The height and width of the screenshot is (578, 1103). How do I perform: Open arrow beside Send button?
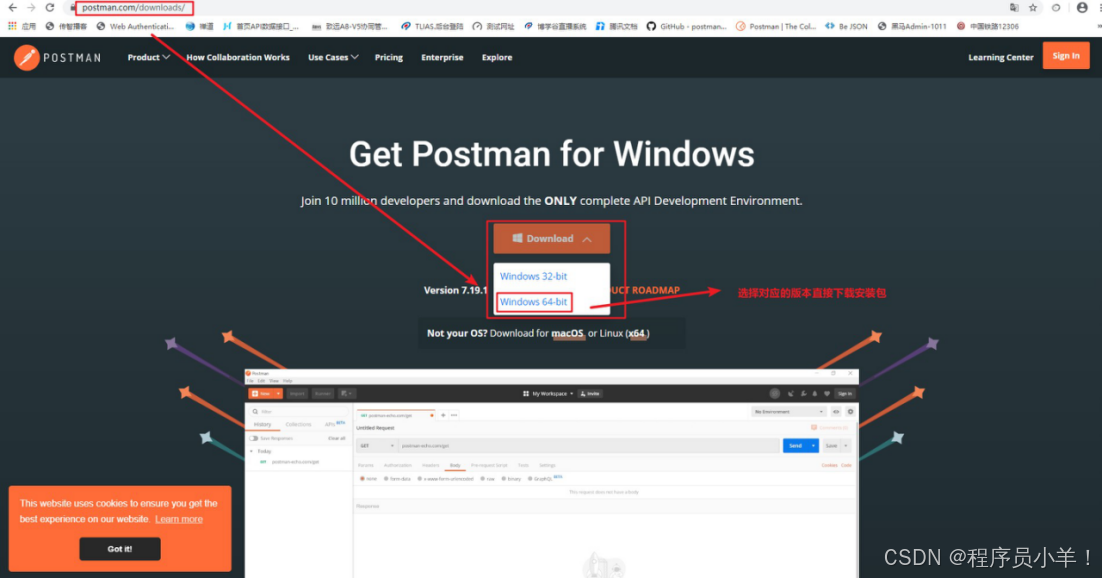(813, 446)
